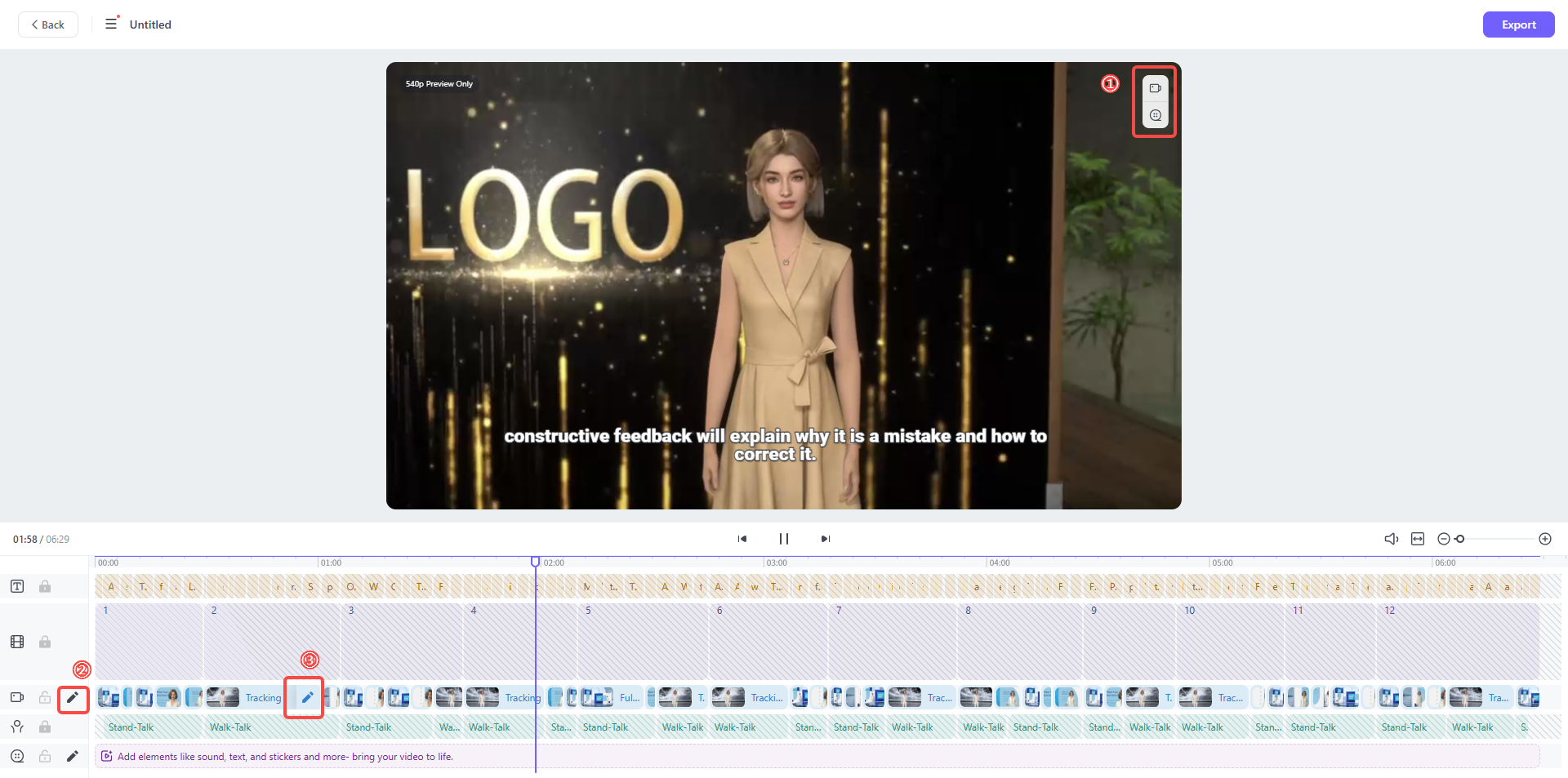
Task: Click the 03:00 mark on the ruler
Action: click(777, 562)
